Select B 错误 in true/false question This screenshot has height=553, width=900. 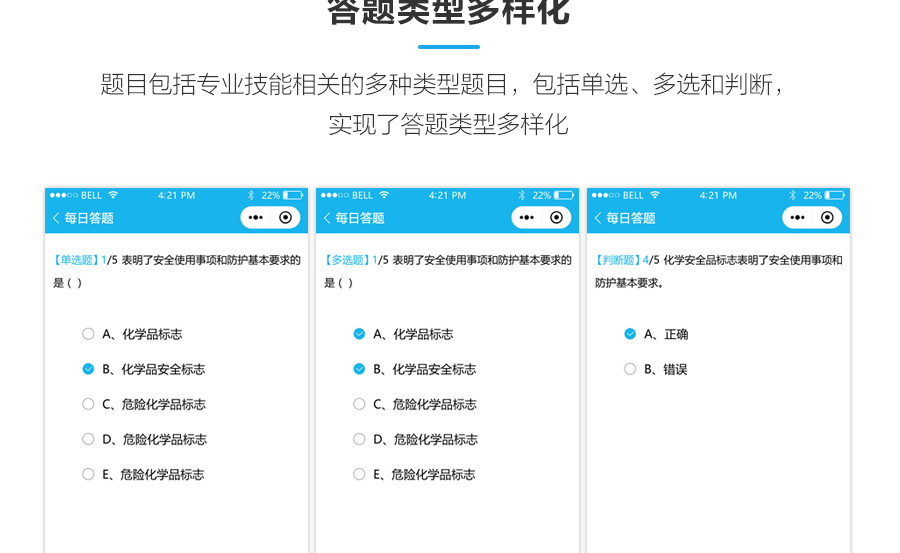click(630, 369)
